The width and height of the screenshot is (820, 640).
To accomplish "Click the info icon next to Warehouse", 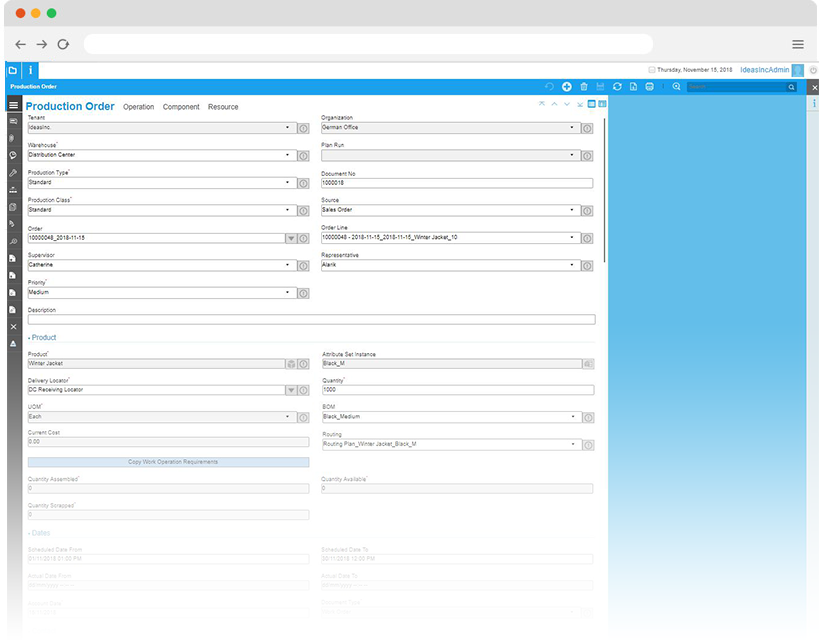I will coord(303,155).
